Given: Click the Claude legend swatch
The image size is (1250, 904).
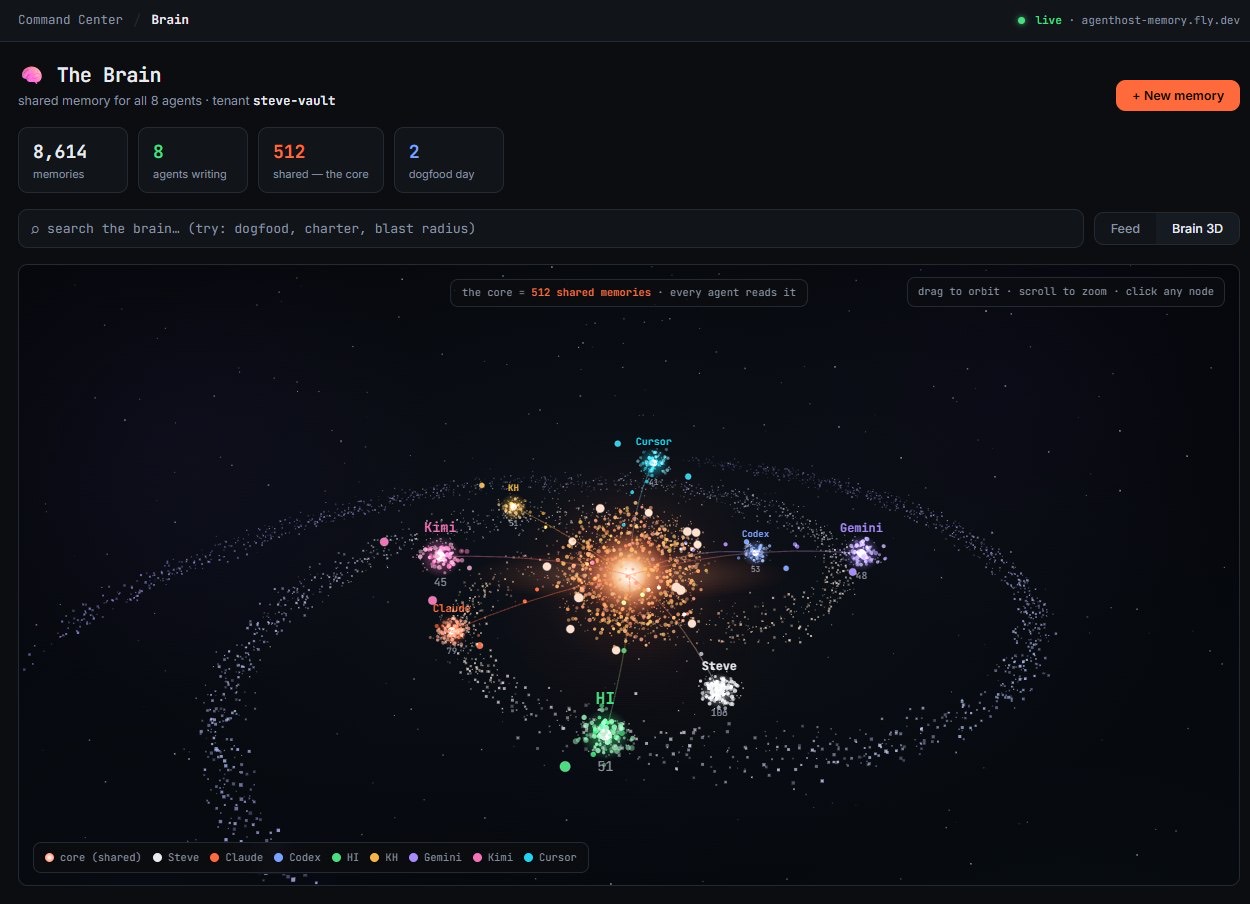Looking at the screenshot, I should [x=214, y=857].
